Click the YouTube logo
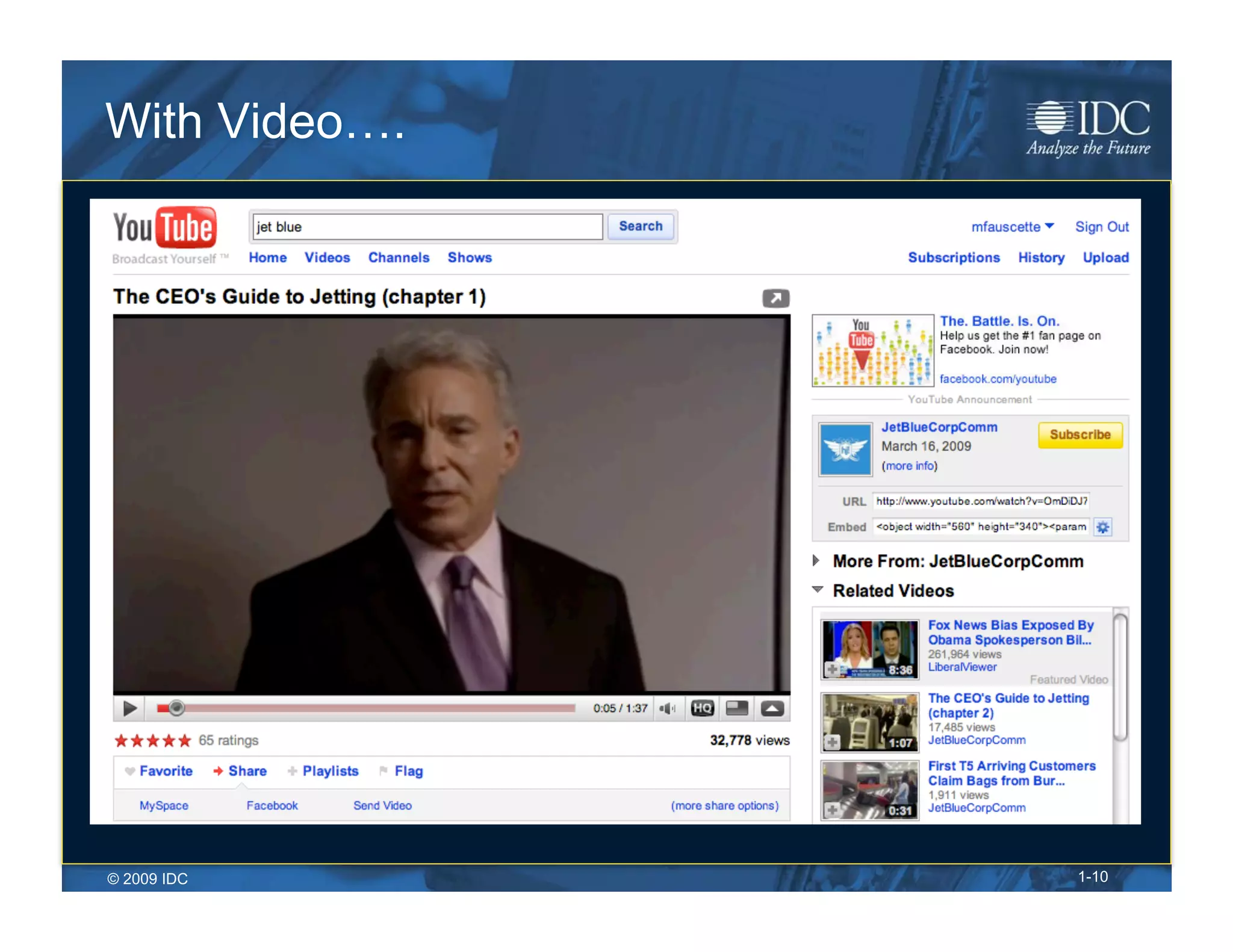Screen dimensions: 1233x952 tap(165, 227)
